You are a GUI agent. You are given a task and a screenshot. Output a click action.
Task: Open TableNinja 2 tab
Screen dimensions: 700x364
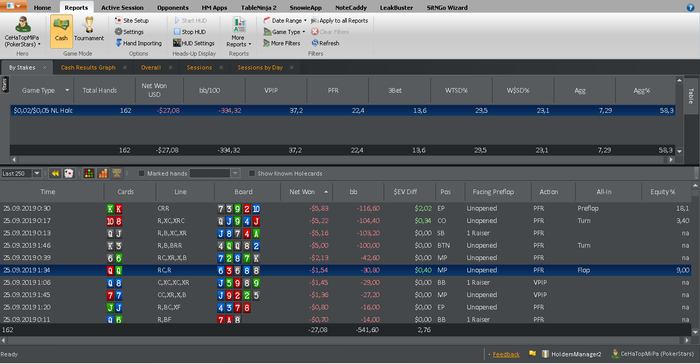tap(258, 8)
